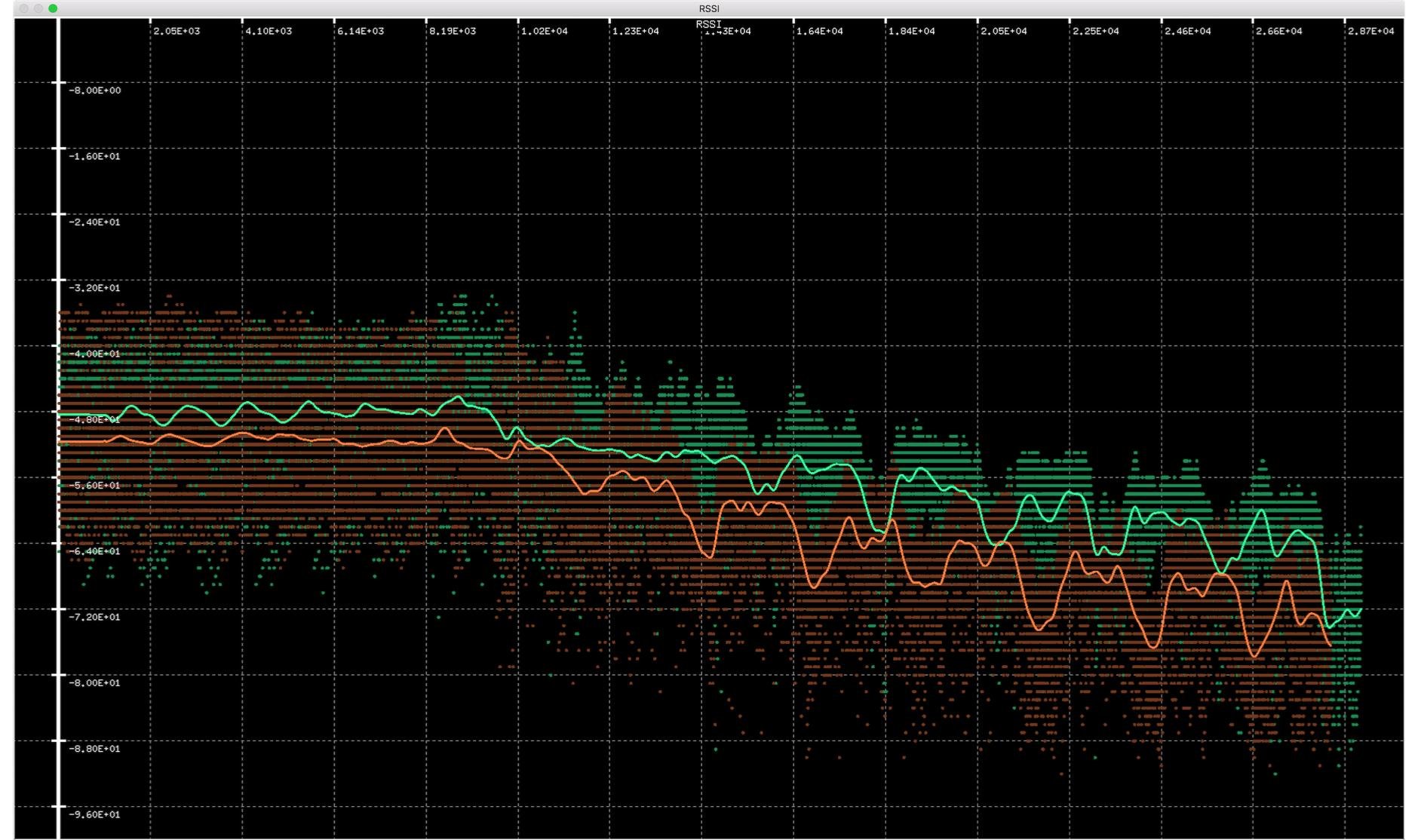The width and height of the screenshot is (1418, 840).
Task: Click y-axis label -8.00E+01
Action: click(x=94, y=683)
